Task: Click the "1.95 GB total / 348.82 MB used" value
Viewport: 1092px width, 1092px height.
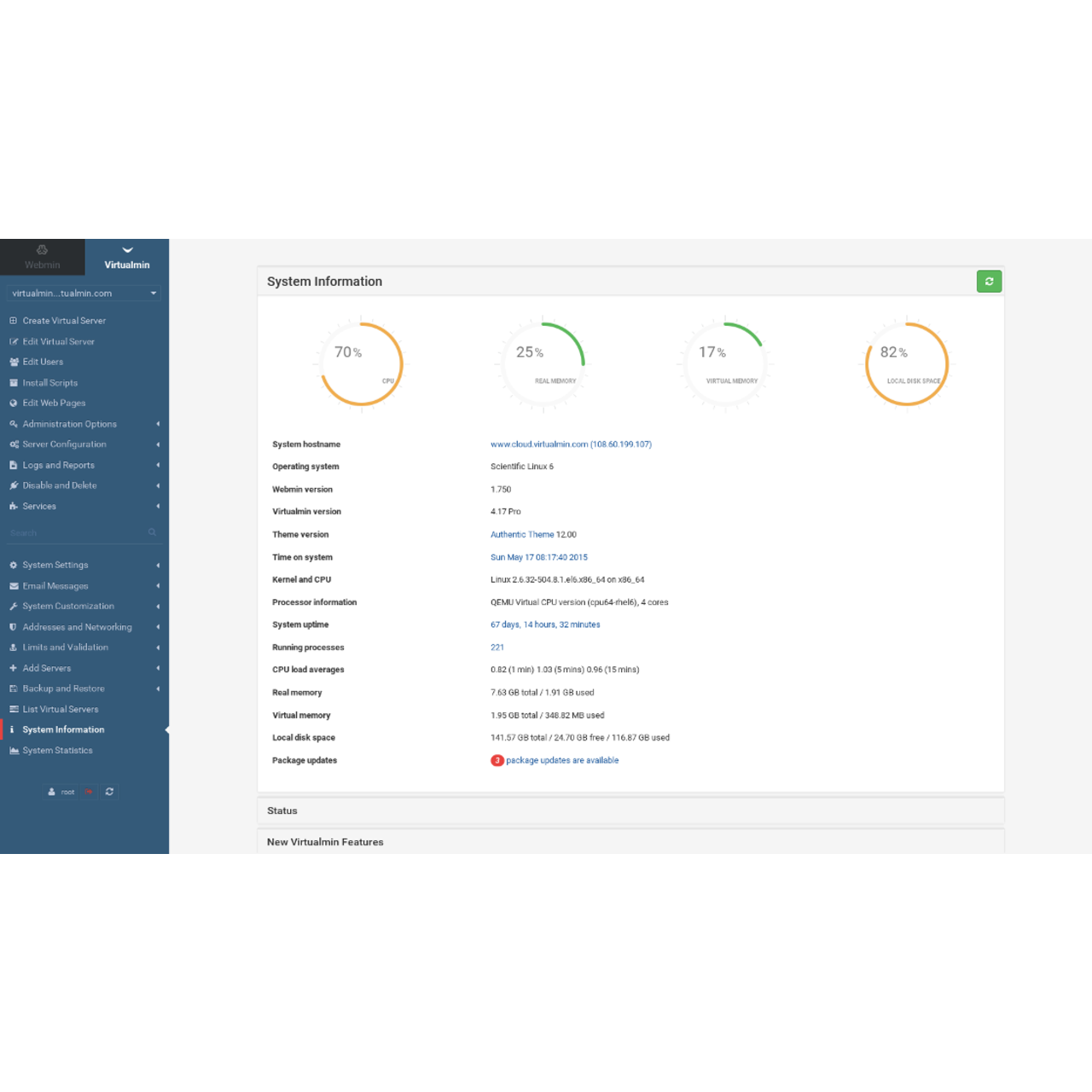Action: click(x=548, y=716)
